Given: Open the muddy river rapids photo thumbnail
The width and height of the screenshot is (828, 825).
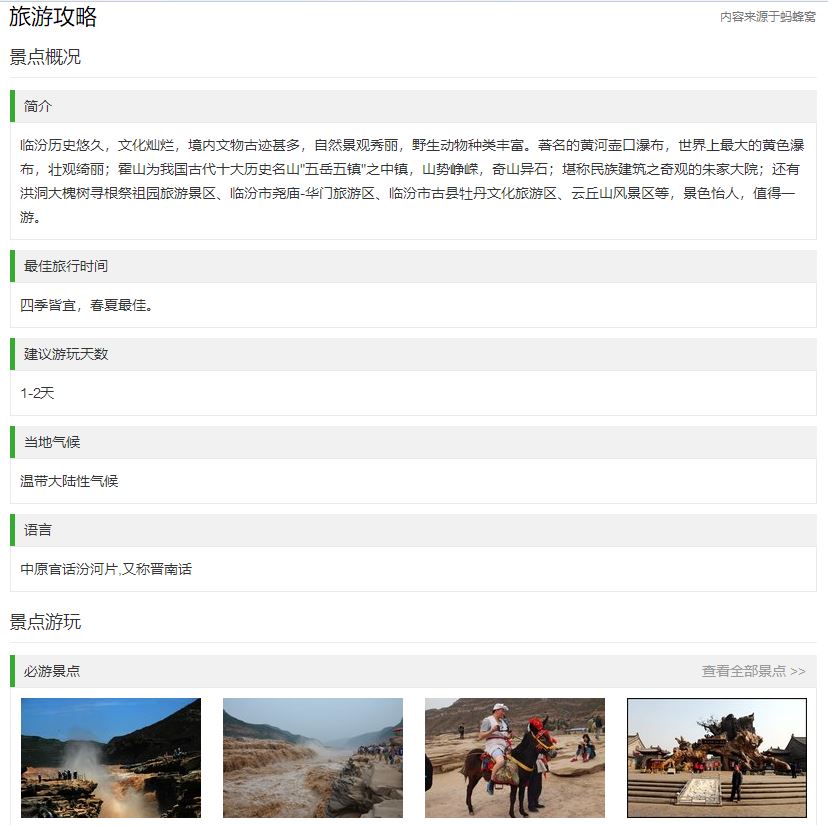Looking at the screenshot, I should coord(313,758).
